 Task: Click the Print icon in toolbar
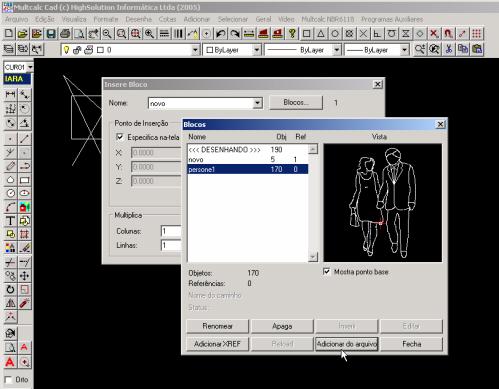click(x=65, y=34)
